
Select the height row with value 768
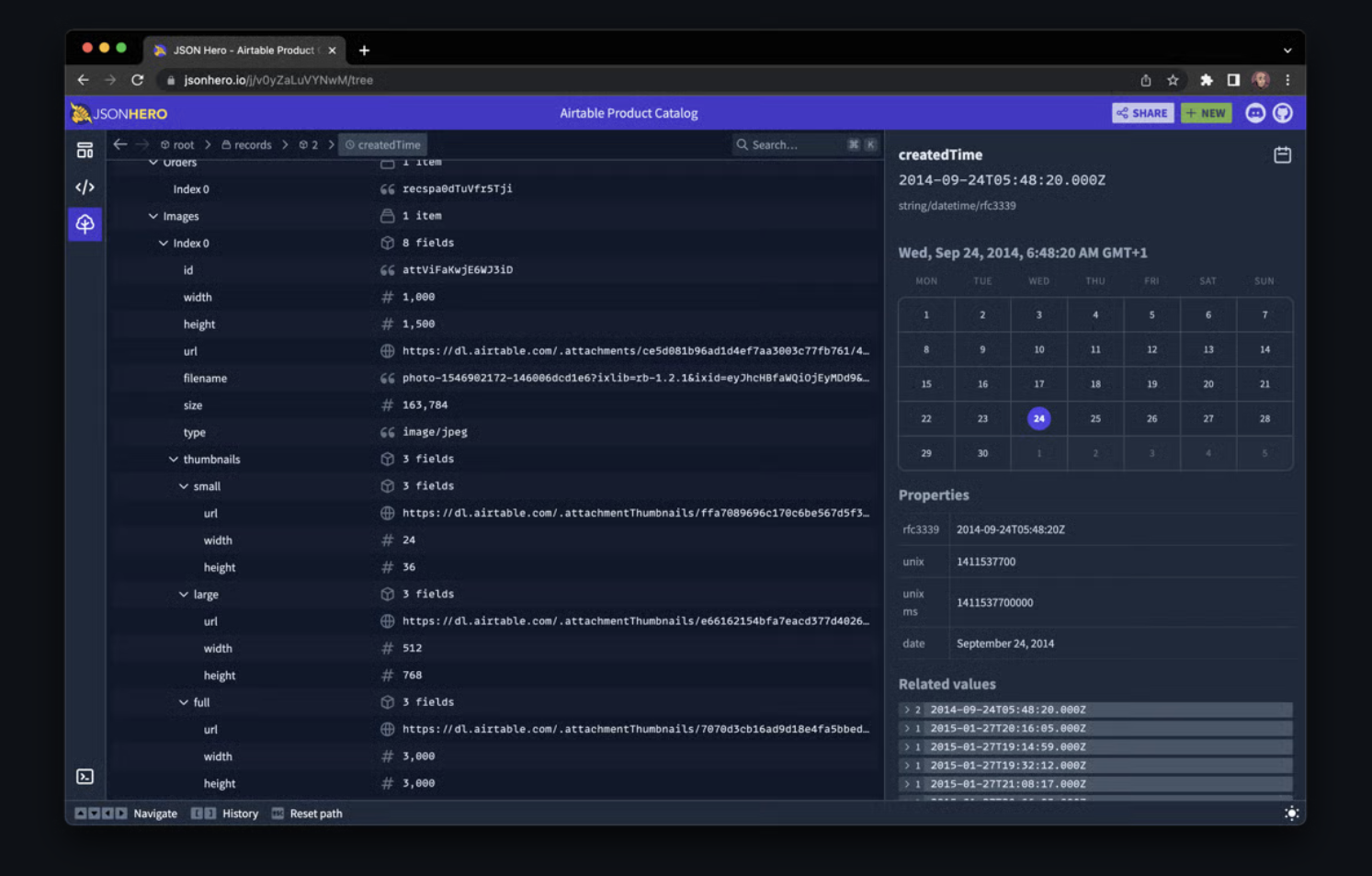point(494,676)
